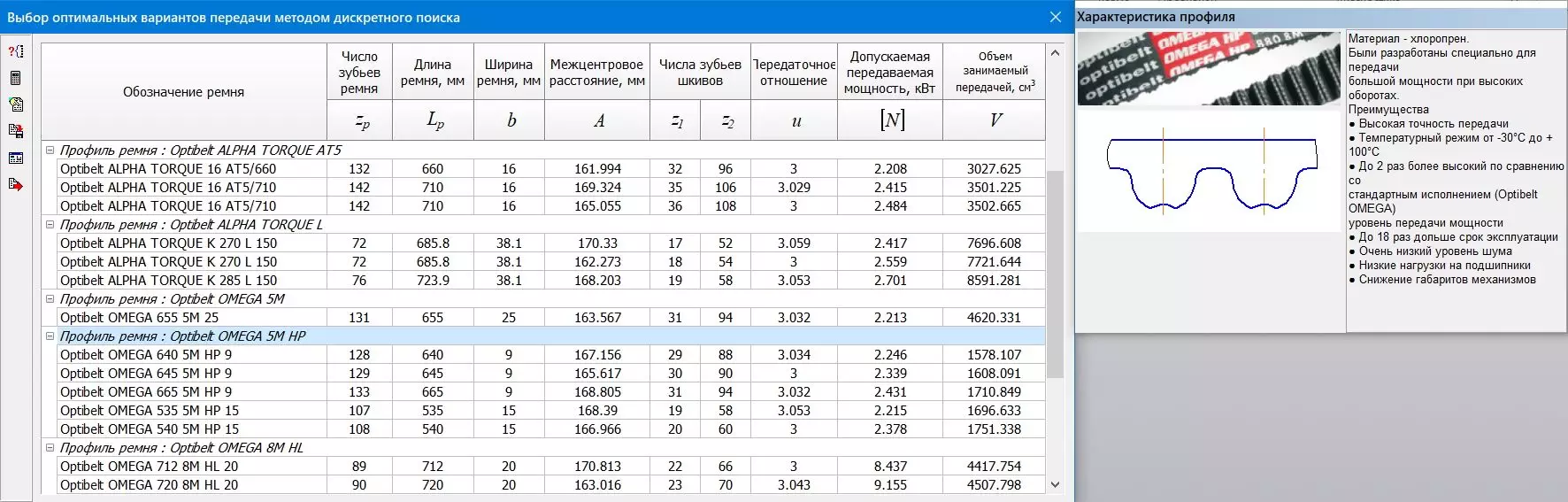Click the table scrollbar up arrow
Screen dimensions: 1568x502
click(x=1055, y=53)
